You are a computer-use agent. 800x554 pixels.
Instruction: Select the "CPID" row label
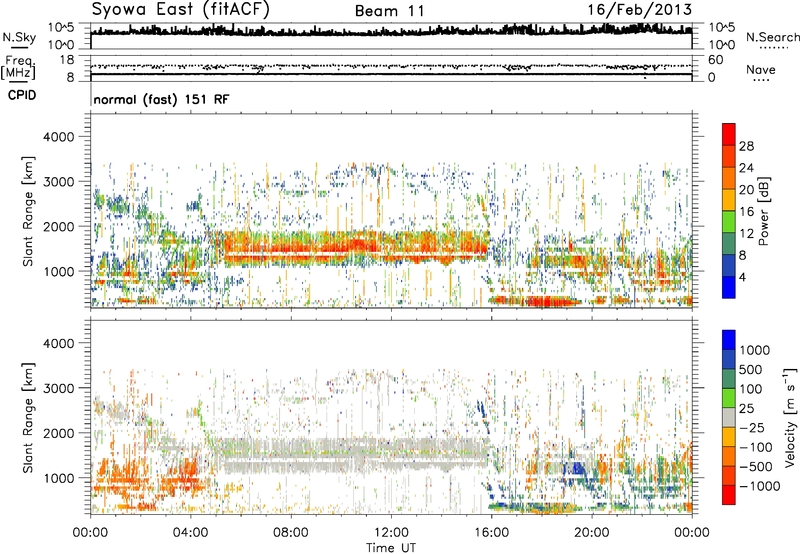point(22,95)
